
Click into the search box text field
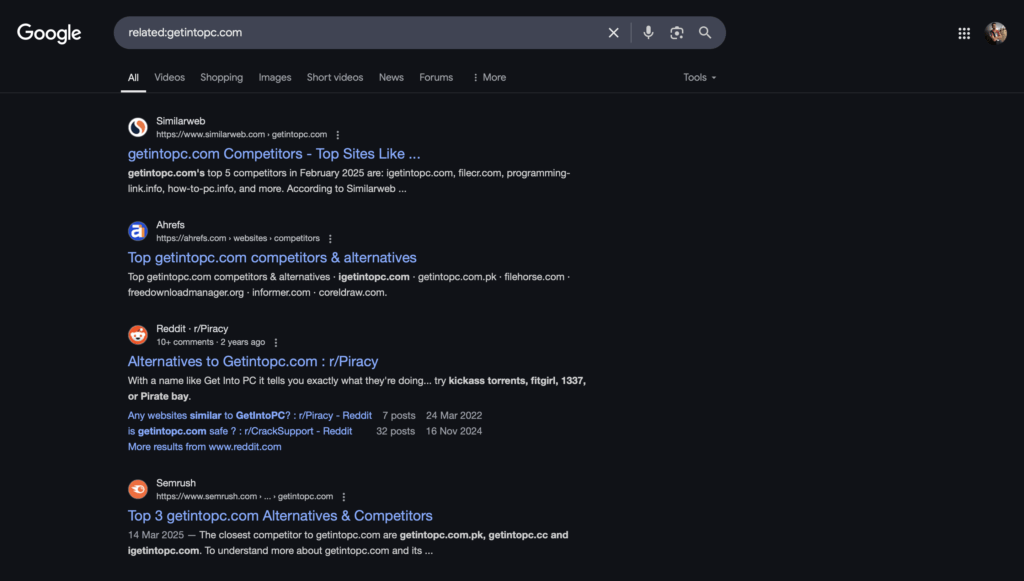(359, 33)
